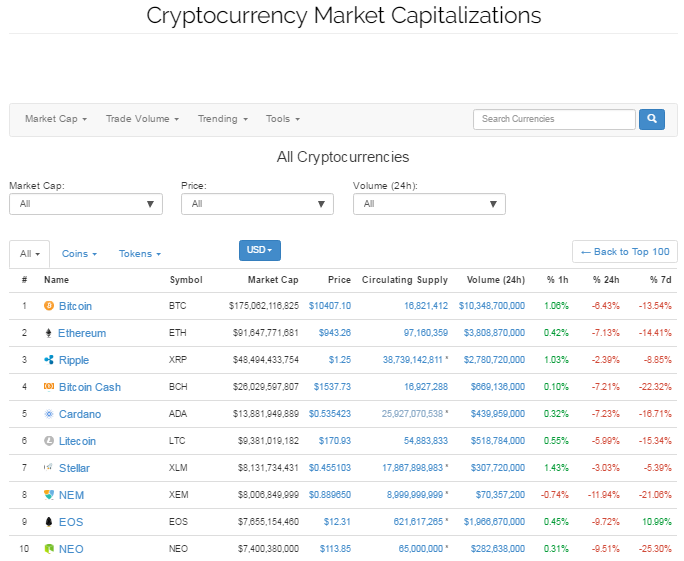
Task: Switch to the Tokens tab
Action: coord(139,254)
